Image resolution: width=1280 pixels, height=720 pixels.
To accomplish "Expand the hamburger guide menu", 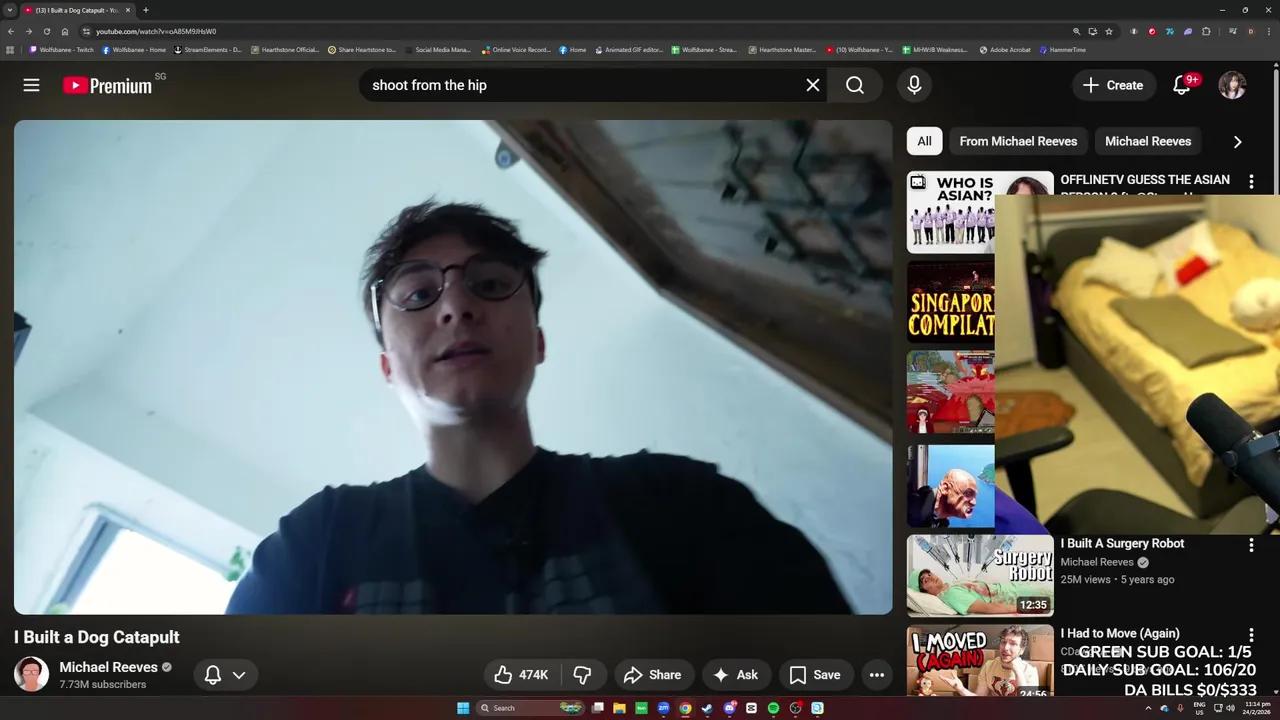I will [x=31, y=85].
